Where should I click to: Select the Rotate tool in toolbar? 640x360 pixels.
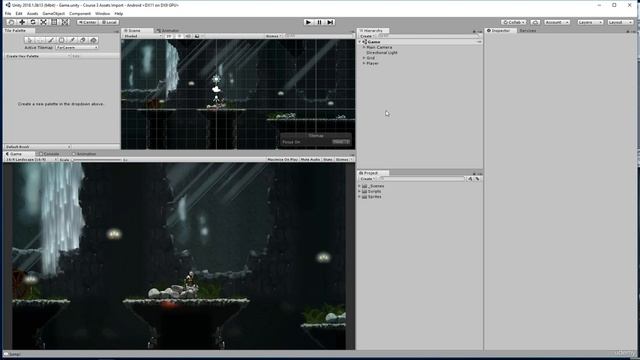[33, 22]
